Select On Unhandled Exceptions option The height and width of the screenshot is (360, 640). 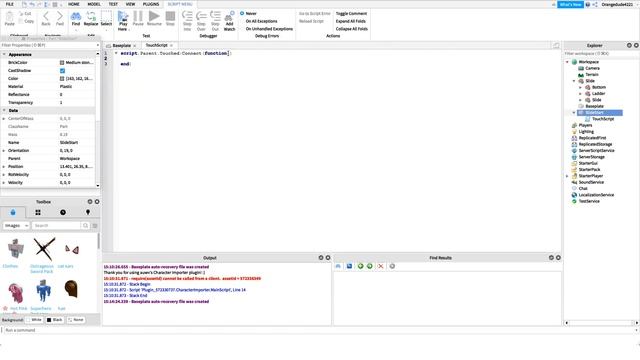[x=269, y=29]
